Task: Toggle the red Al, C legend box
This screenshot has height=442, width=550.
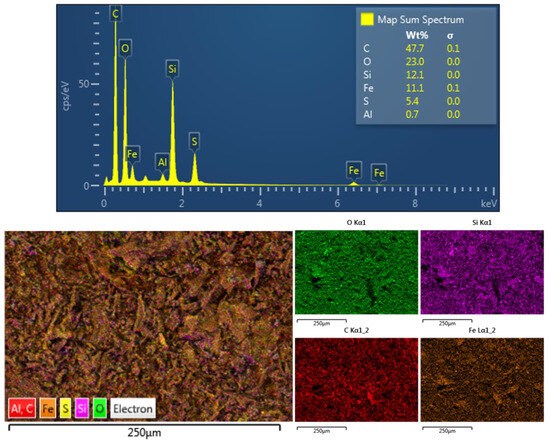Action: tap(22, 408)
